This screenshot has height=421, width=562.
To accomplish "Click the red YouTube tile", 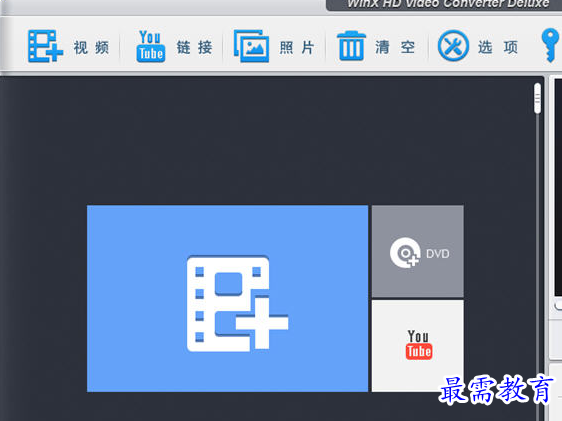I will (x=418, y=346).
